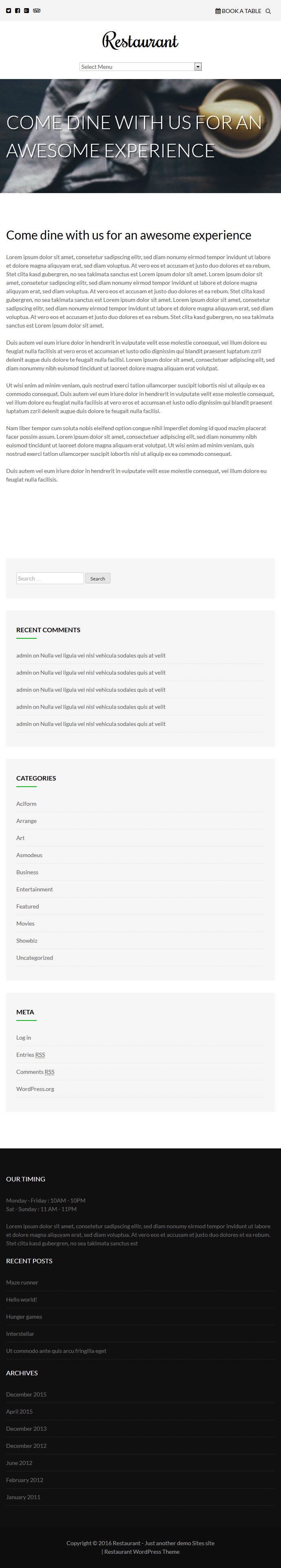
Task: Open the TripAdvisor social icon
Action: tap(37, 11)
